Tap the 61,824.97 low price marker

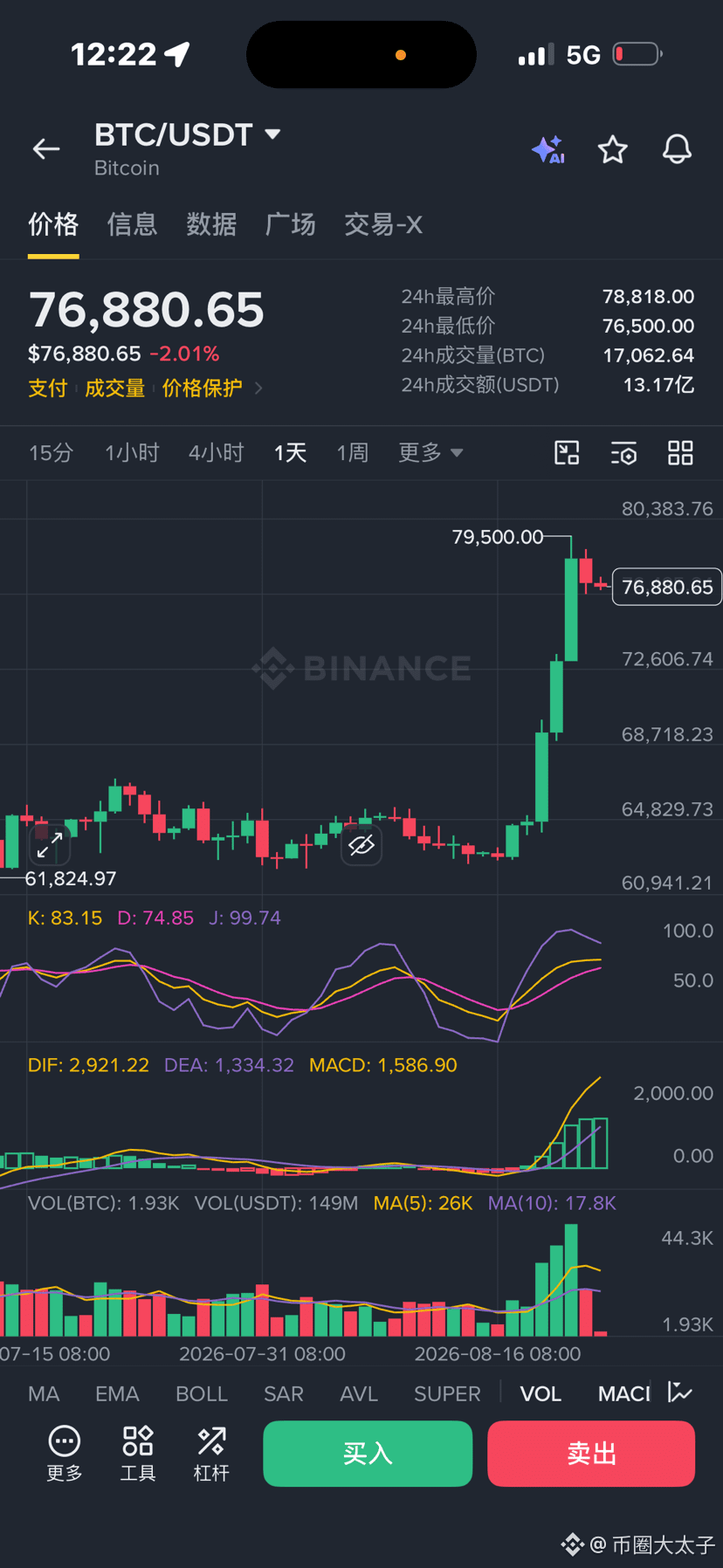[x=71, y=878]
